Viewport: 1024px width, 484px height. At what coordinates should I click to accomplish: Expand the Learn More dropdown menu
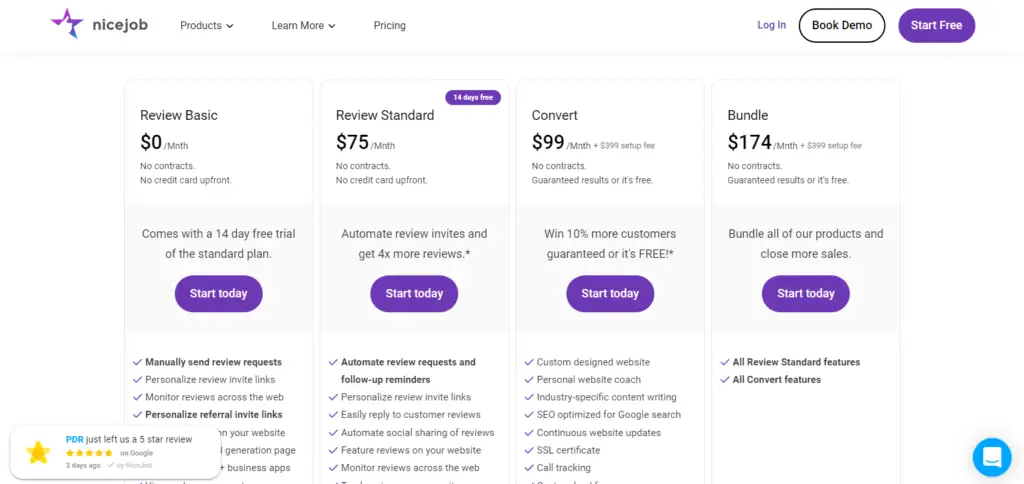(x=303, y=25)
